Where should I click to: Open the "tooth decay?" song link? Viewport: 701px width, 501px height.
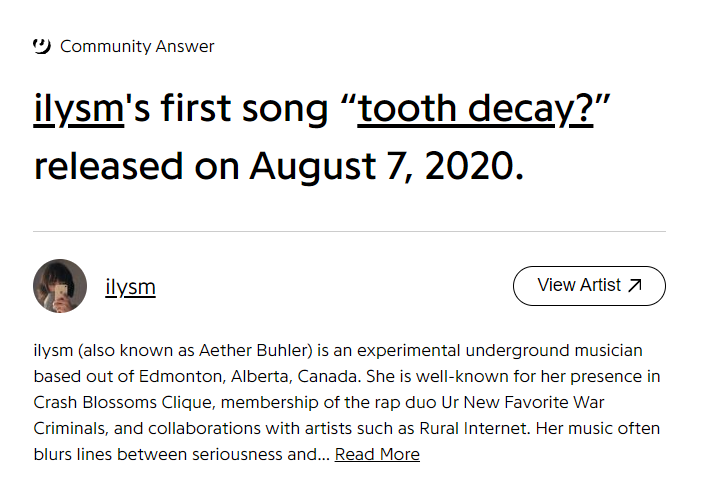[x=475, y=111]
